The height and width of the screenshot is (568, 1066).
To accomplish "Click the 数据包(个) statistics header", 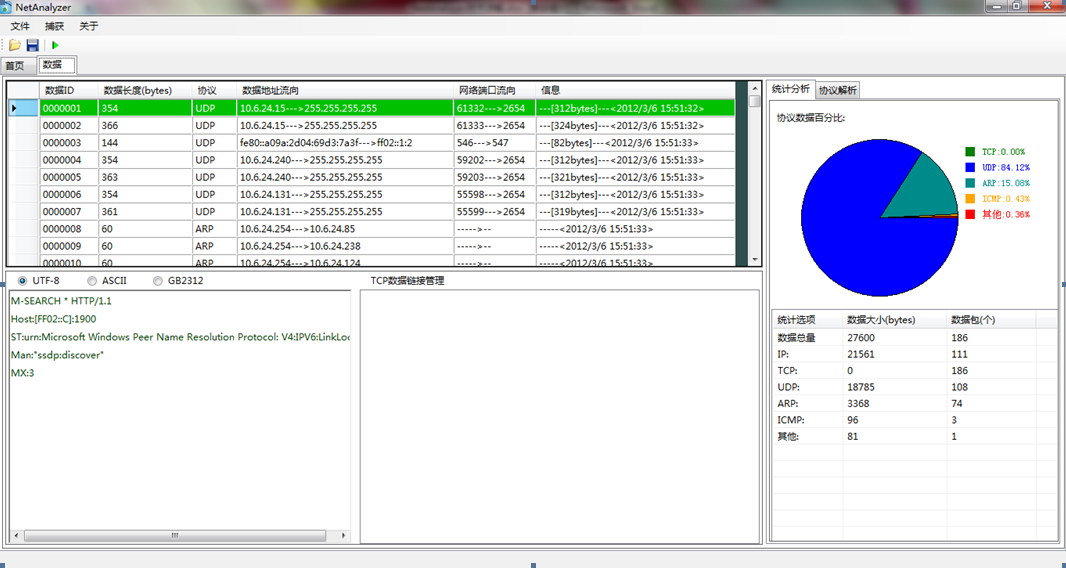I will click(992, 320).
